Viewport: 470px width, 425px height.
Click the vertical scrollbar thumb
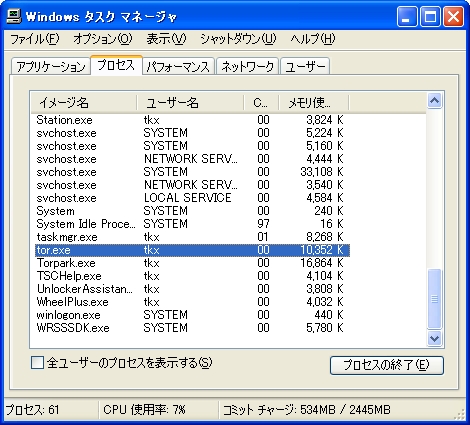(x=434, y=299)
